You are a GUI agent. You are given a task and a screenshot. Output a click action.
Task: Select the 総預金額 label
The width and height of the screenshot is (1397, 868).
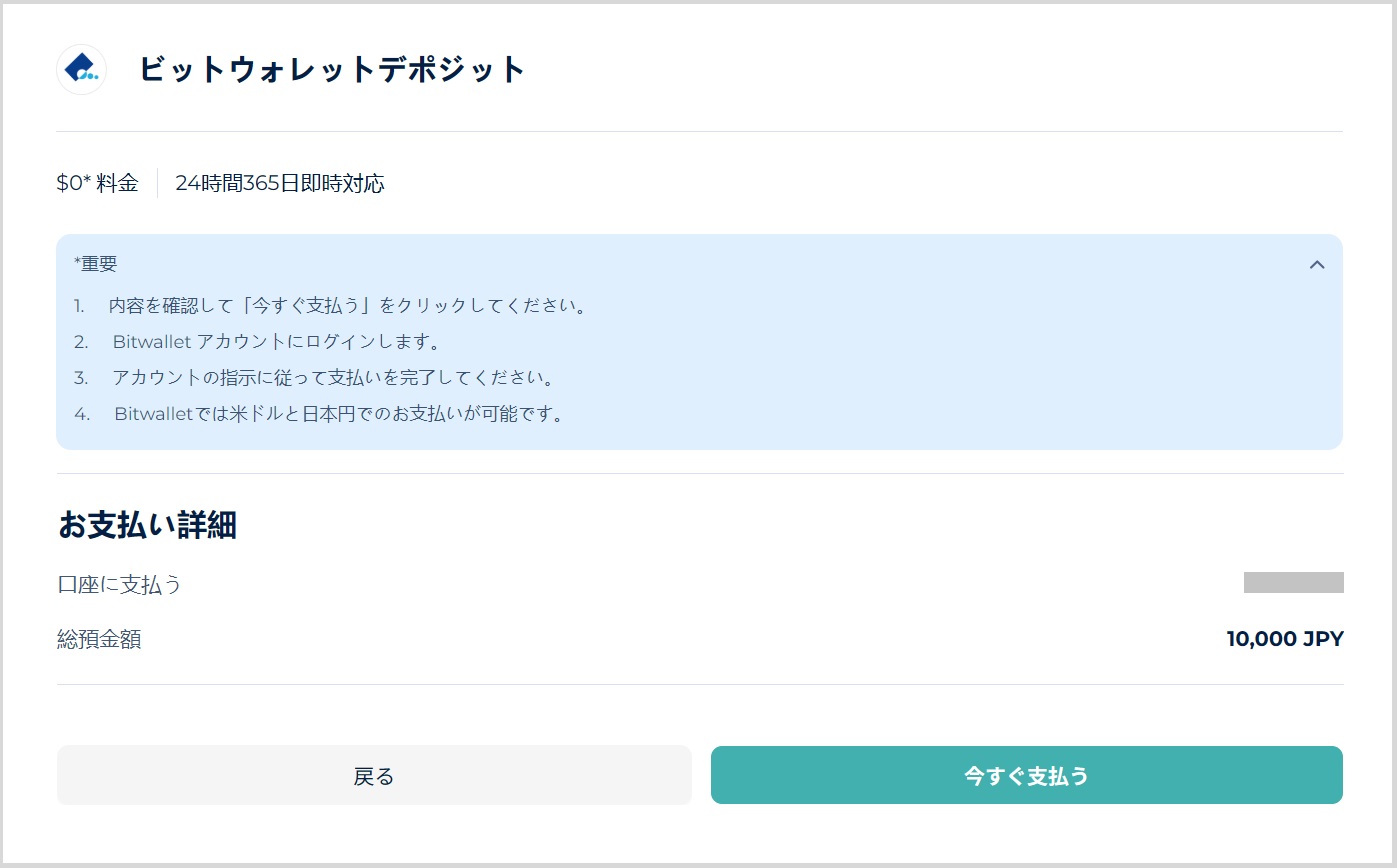pos(99,640)
